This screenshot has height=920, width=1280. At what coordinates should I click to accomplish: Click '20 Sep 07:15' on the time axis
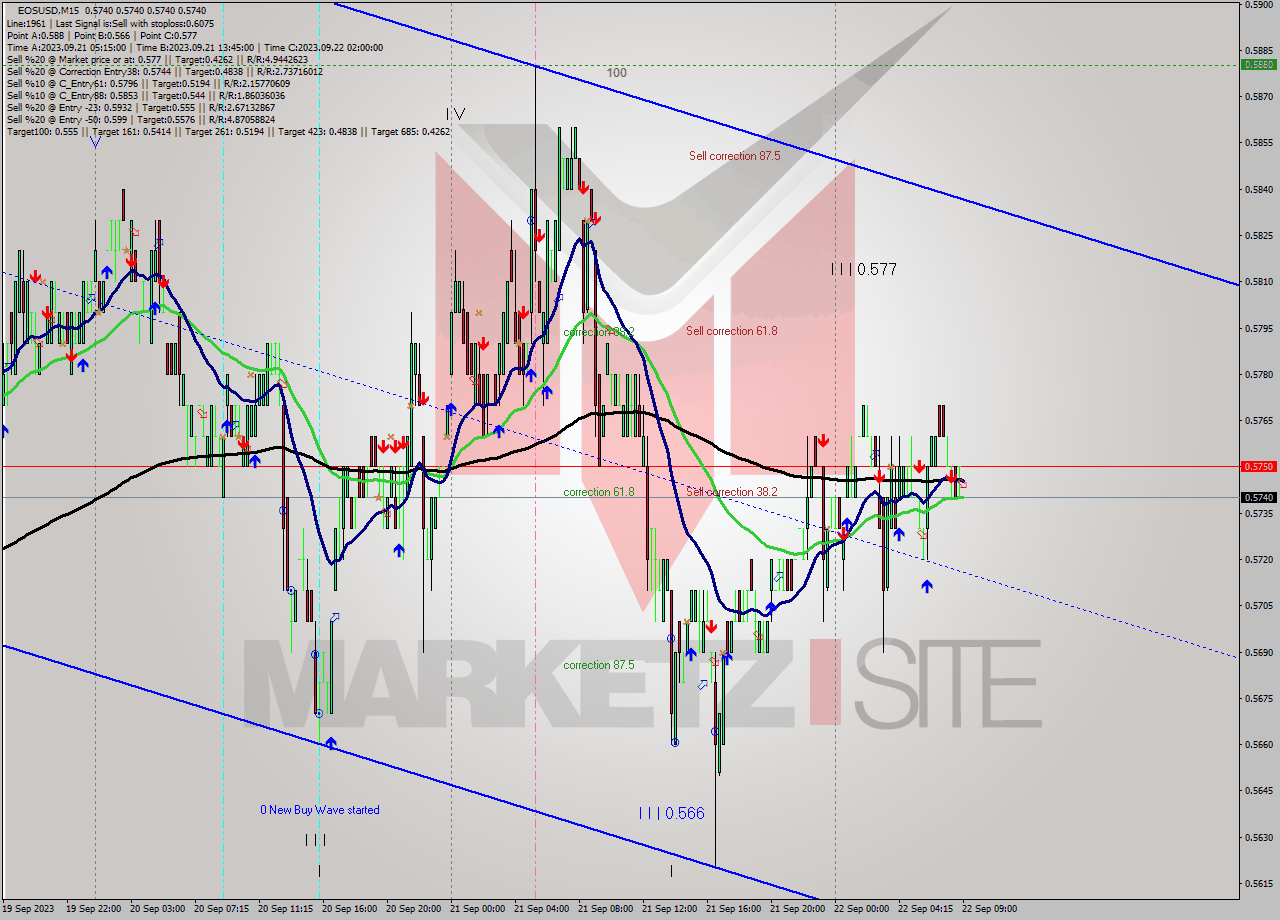point(223,909)
